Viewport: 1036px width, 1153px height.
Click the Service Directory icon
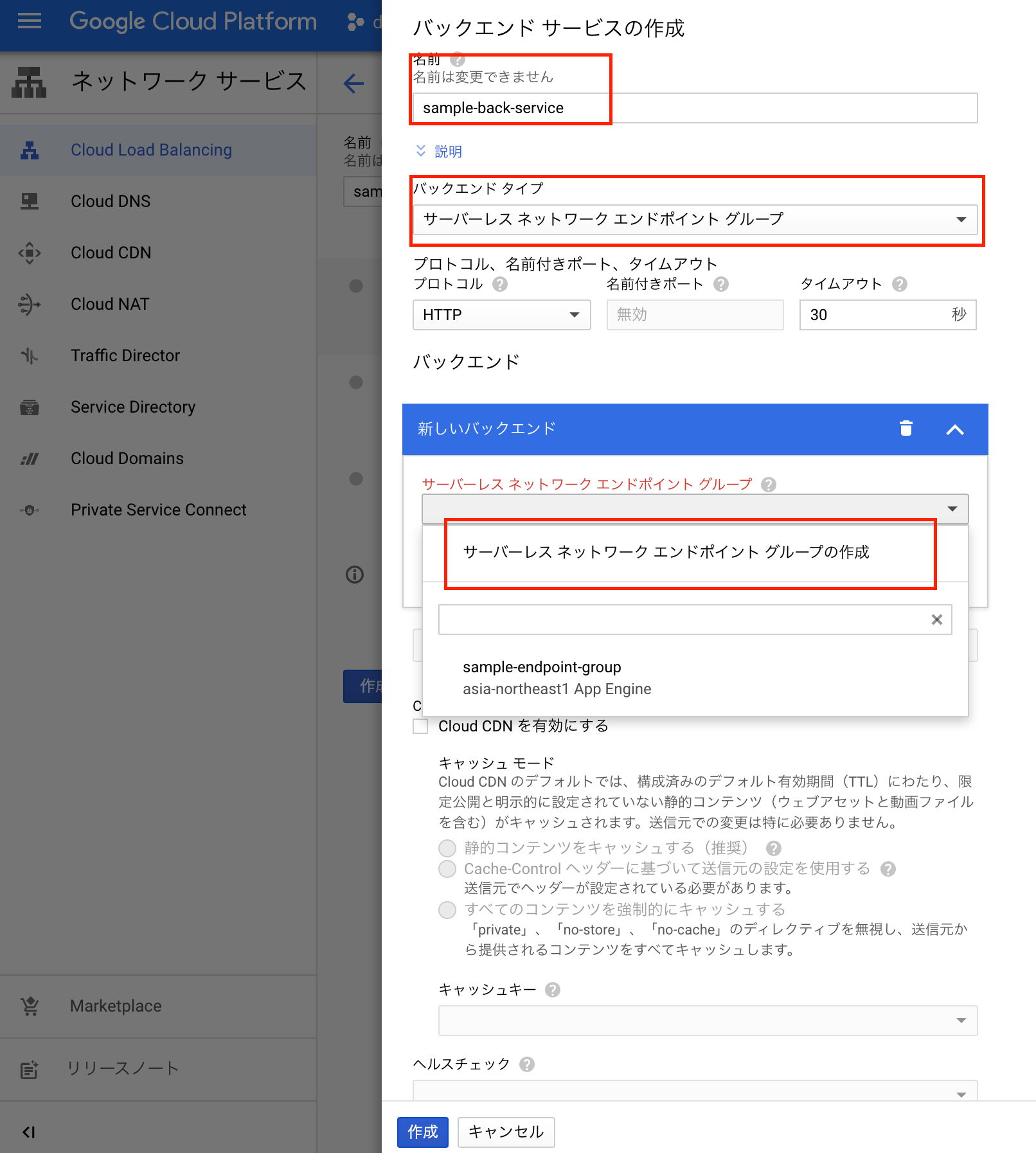click(x=30, y=407)
